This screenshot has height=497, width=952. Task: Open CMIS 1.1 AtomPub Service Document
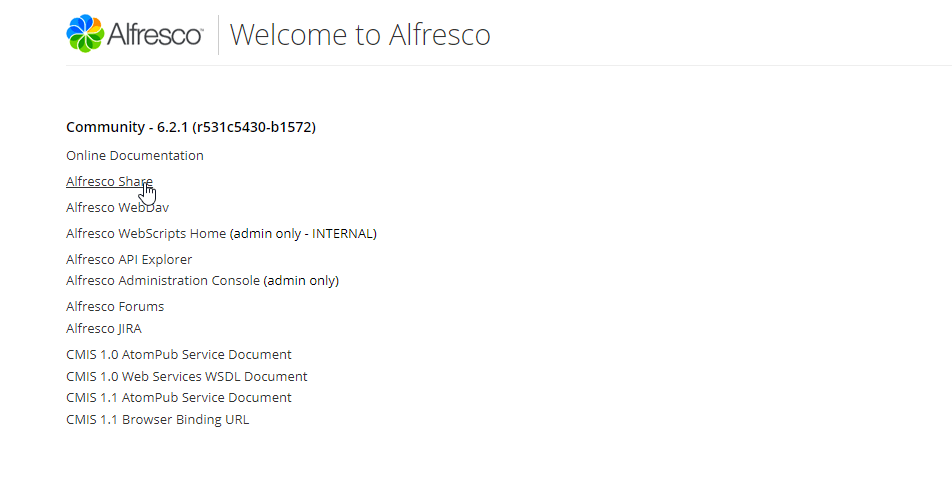178,397
